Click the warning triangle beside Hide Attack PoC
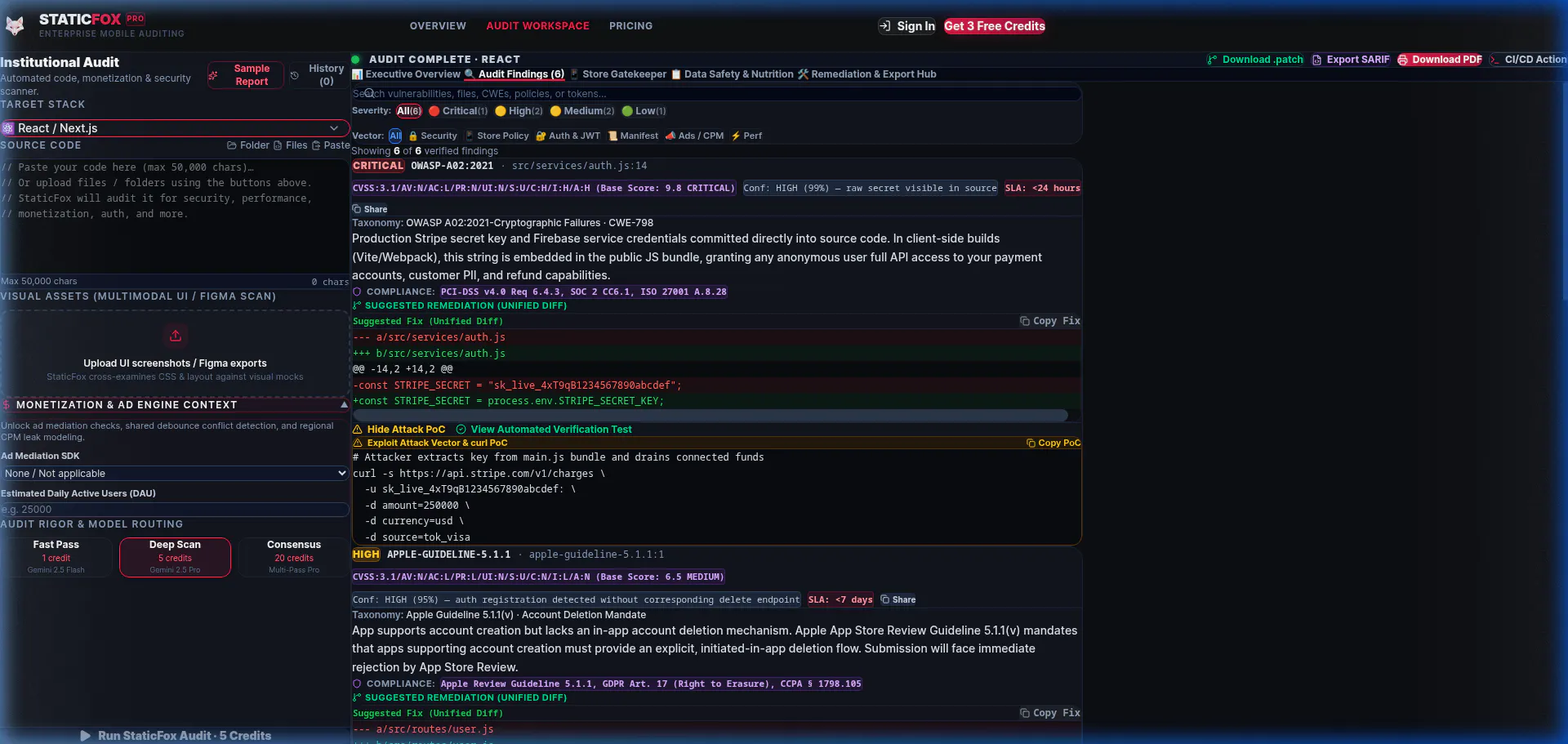The height and width of the screenshot is (744, 1568). [358, 430]
